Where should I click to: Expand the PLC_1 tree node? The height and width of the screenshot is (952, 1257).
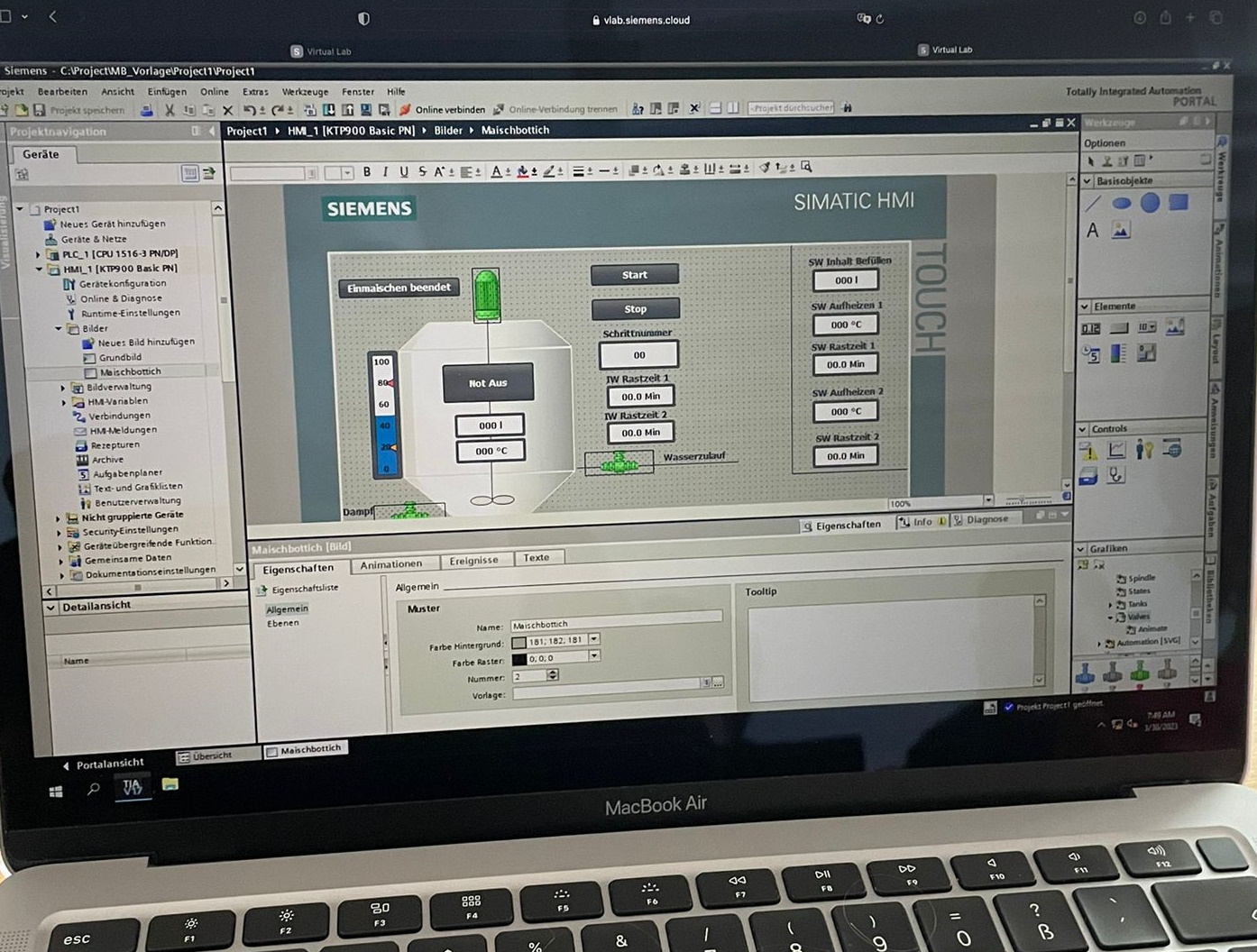[38, 254]
